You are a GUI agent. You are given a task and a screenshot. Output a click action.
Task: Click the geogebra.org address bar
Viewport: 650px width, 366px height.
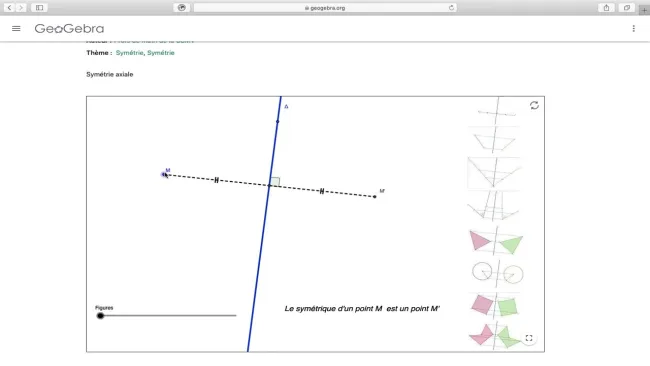325,7
